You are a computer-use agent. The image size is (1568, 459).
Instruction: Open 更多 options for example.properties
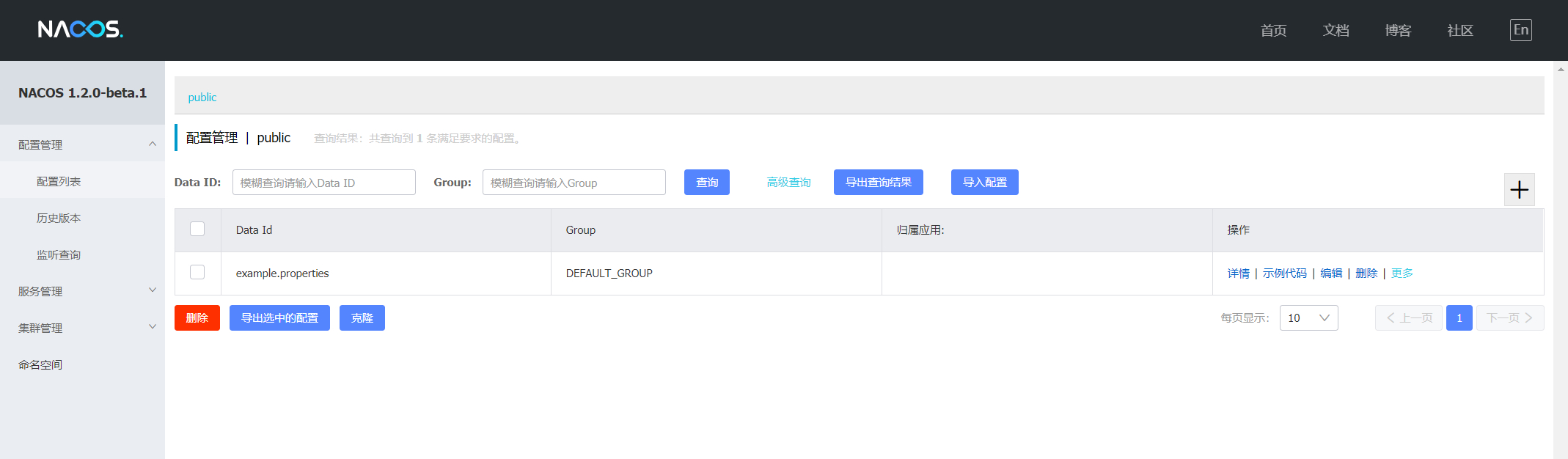pos(1402,273)
